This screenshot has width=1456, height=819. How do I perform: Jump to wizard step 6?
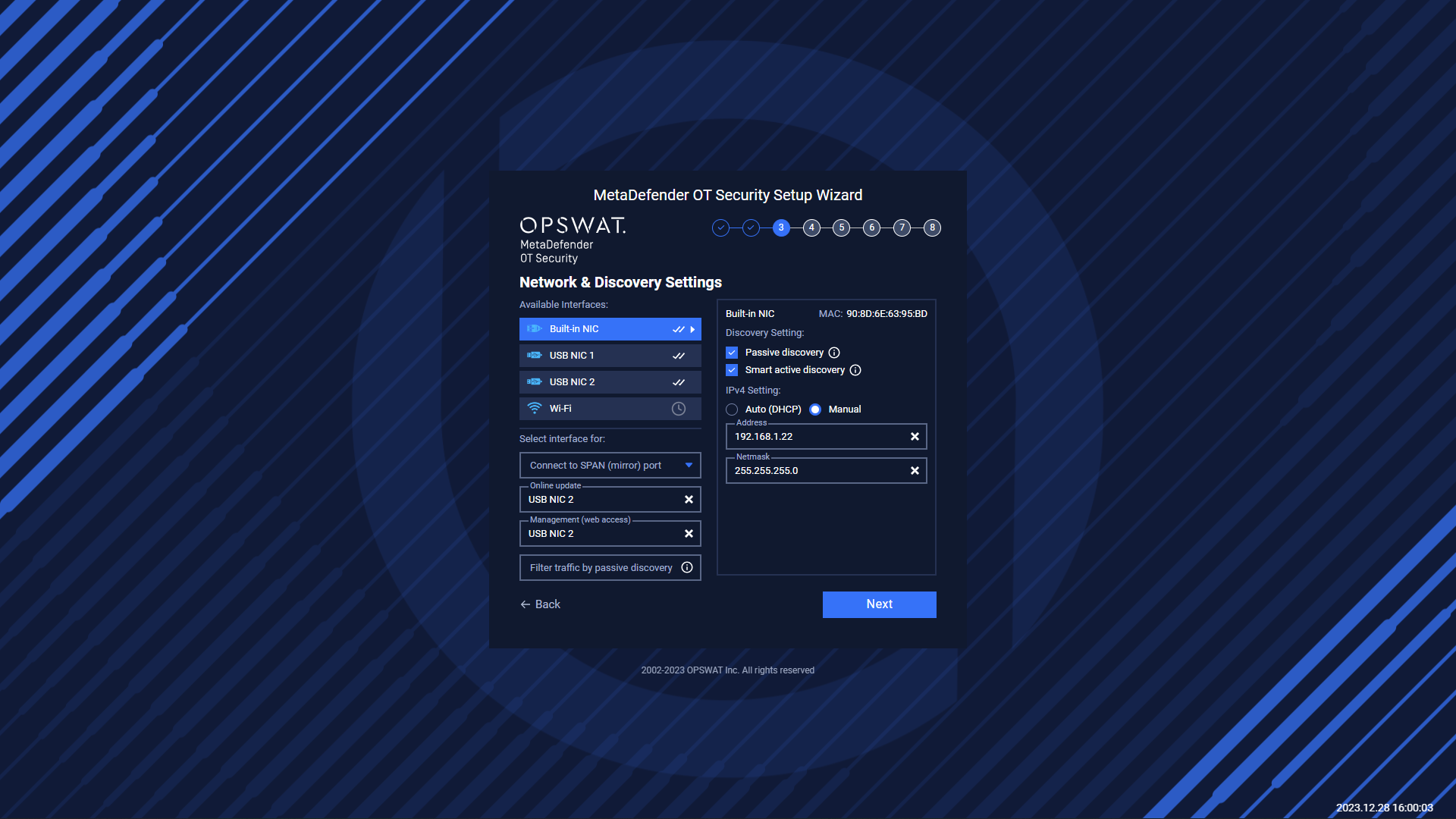871,227
